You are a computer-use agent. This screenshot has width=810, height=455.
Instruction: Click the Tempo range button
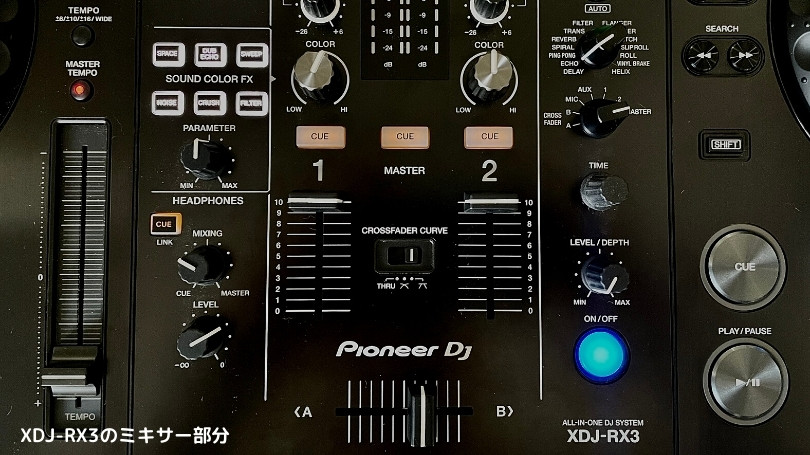(x=82, y=36)
